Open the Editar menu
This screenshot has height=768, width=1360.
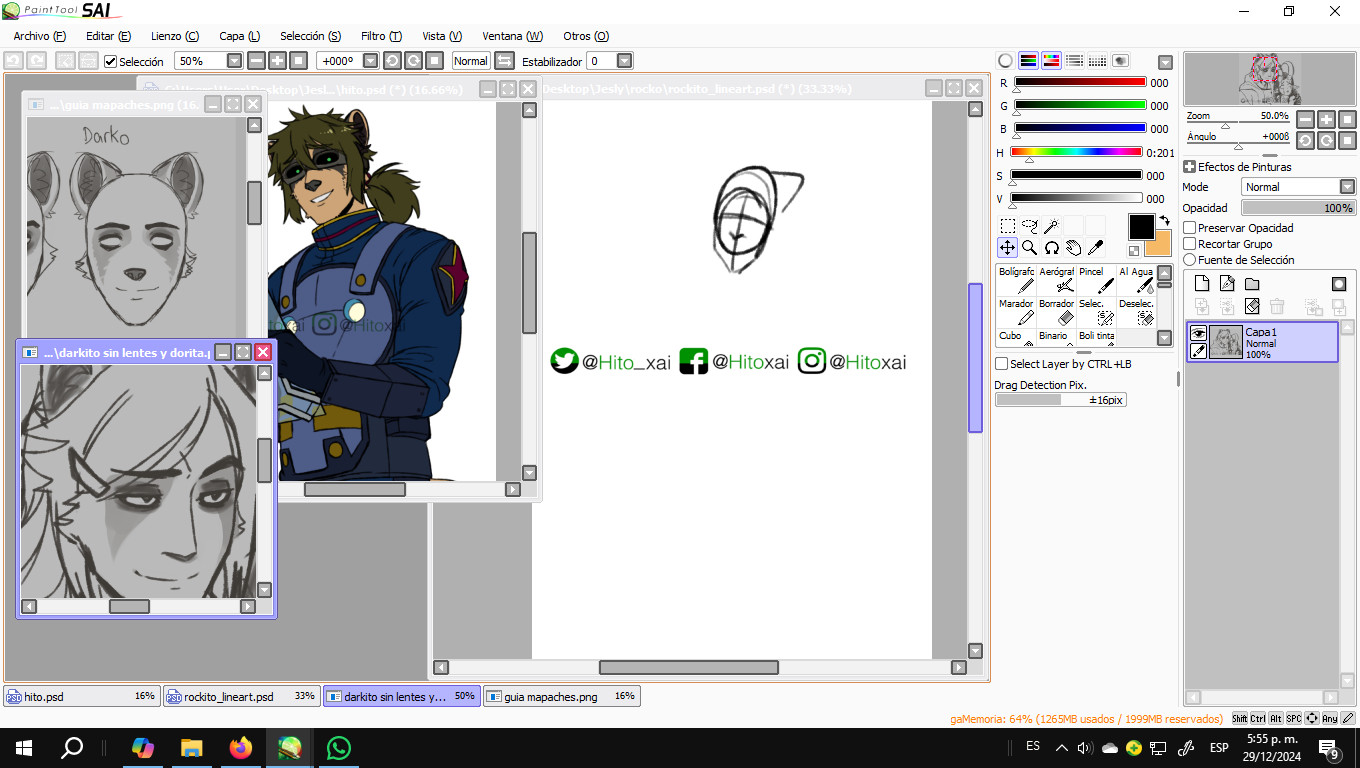(108, 36)
